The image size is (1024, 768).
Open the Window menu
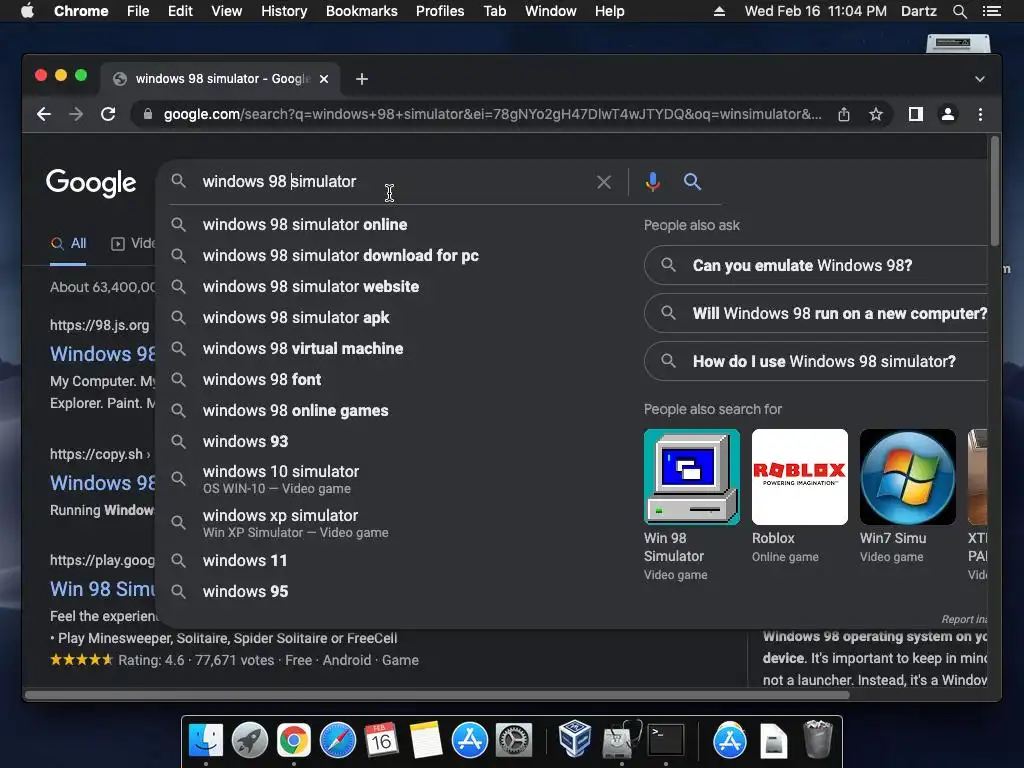coord(551,11)
